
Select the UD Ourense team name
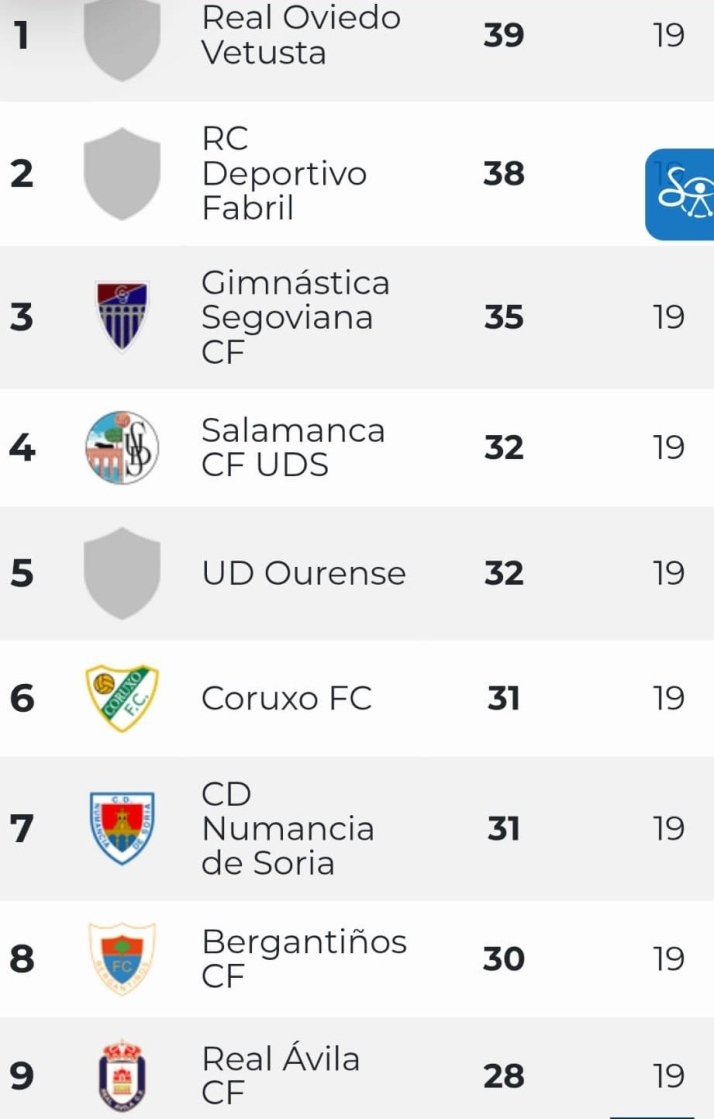point(303,573)
